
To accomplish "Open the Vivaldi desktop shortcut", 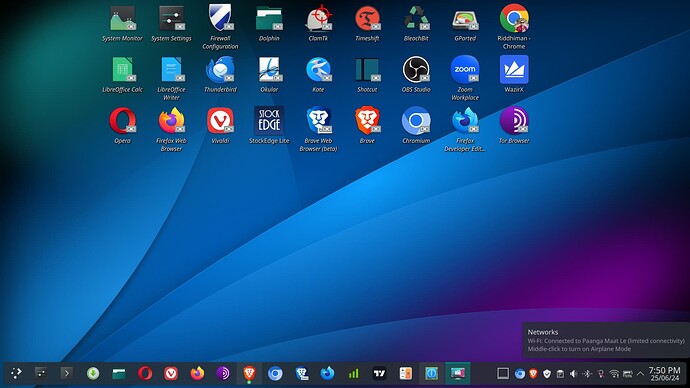I will 220,121.
